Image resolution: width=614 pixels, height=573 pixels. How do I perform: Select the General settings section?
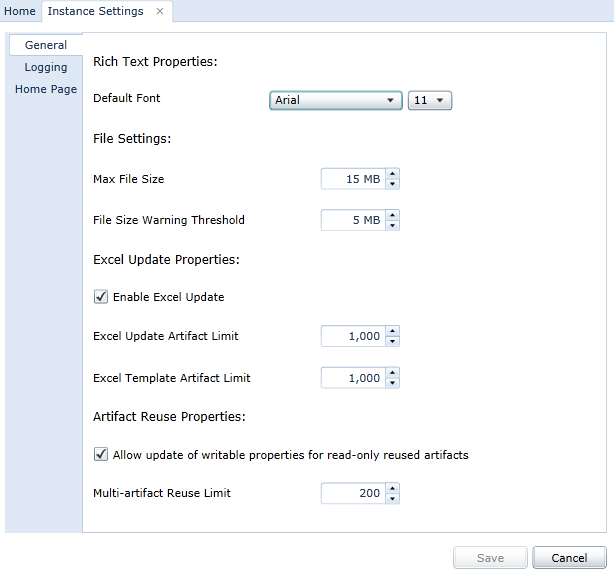46,45
